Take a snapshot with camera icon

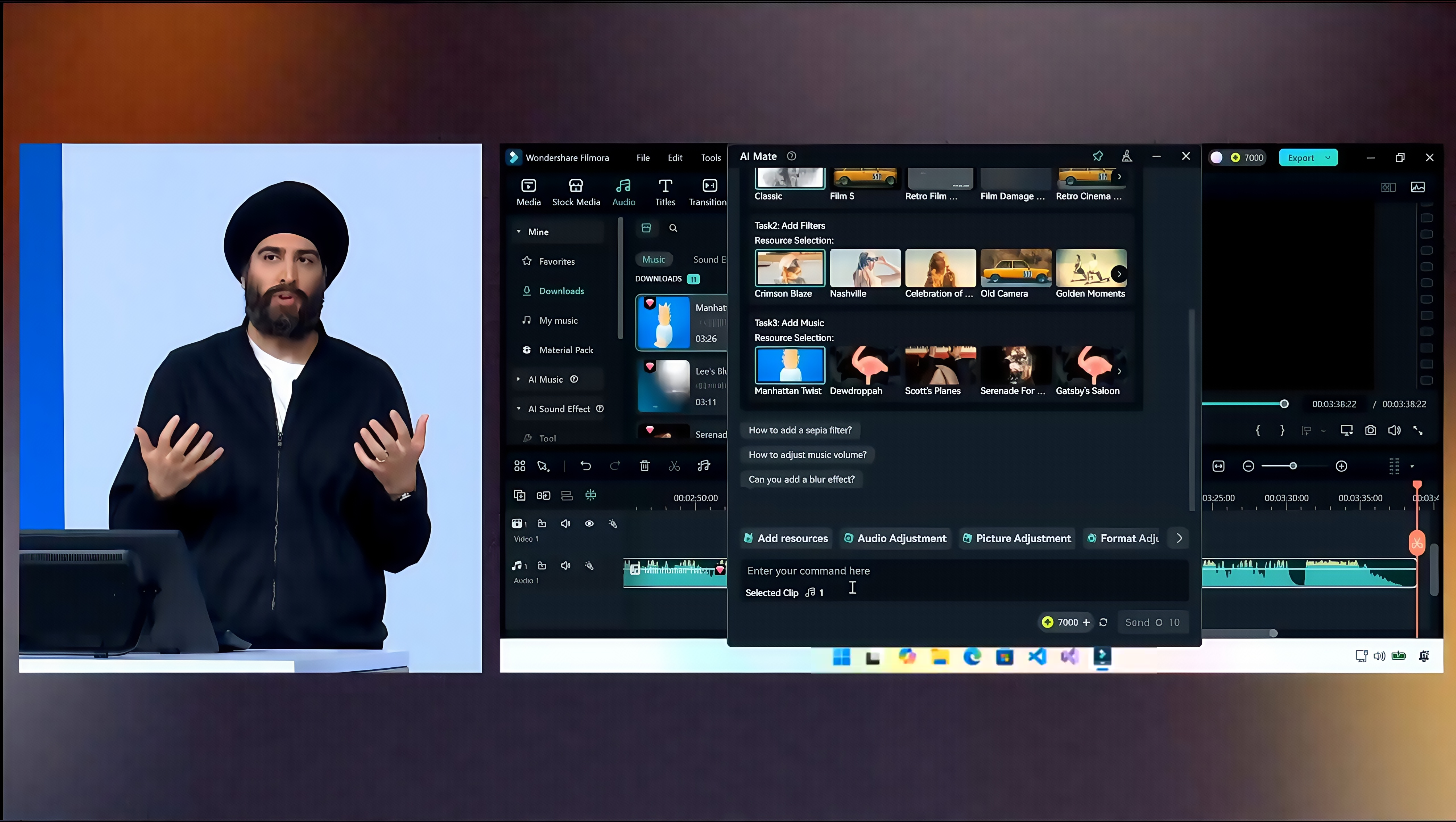[x=1370, y=431]
